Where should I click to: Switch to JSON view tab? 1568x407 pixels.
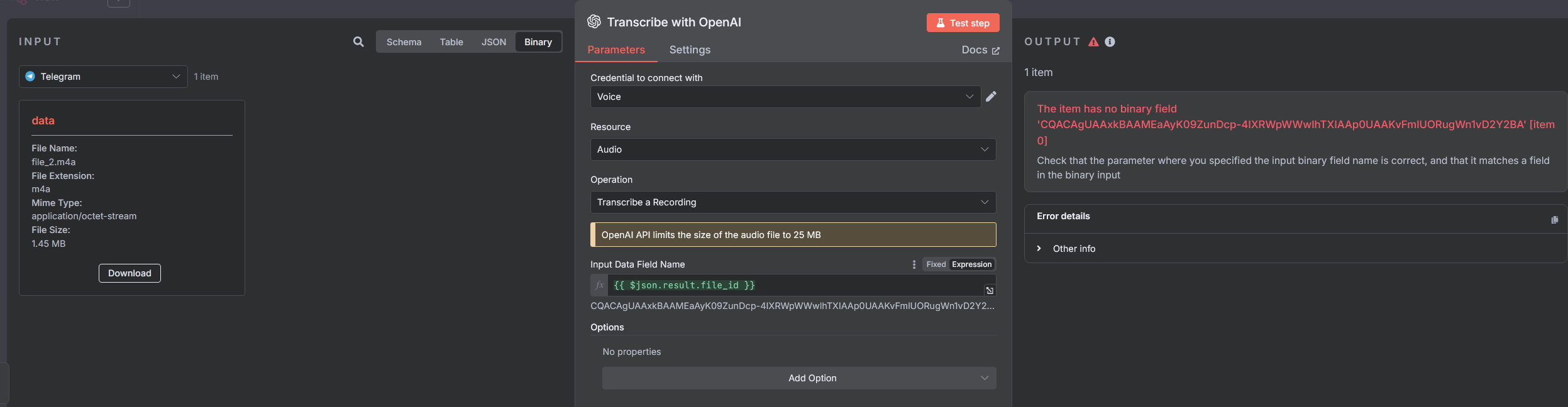click(494, 42)
